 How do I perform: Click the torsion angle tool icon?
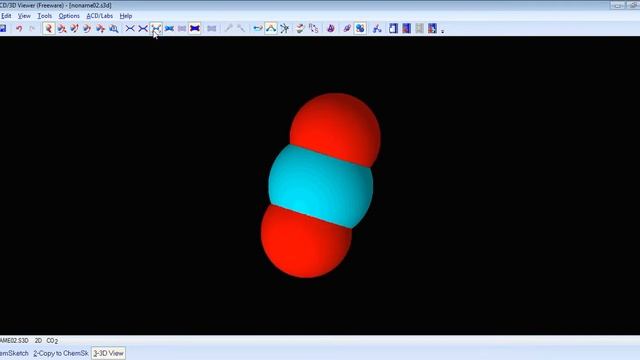click(x=284, y=28)
